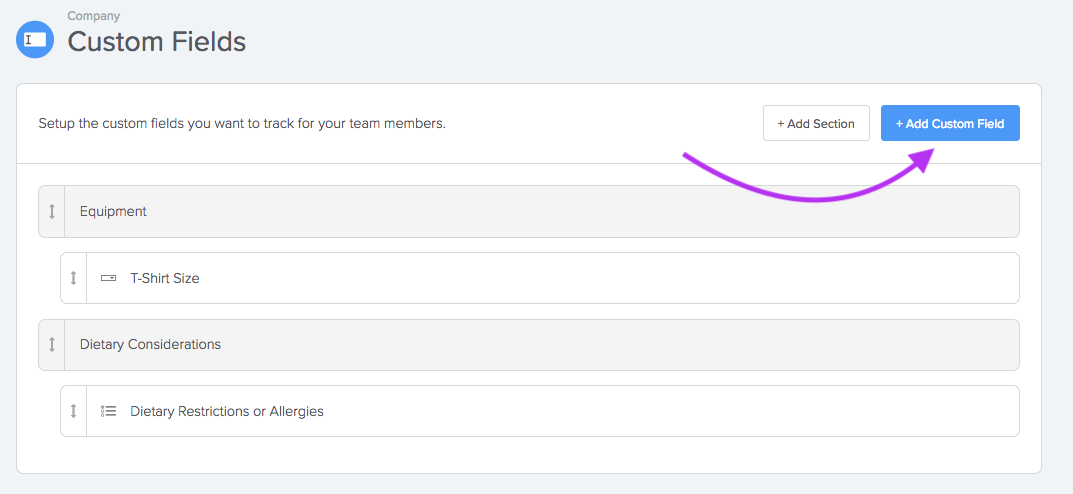Grab the reorder handle for Equipment section
The image size is (1073, 494).
point(52,211)
